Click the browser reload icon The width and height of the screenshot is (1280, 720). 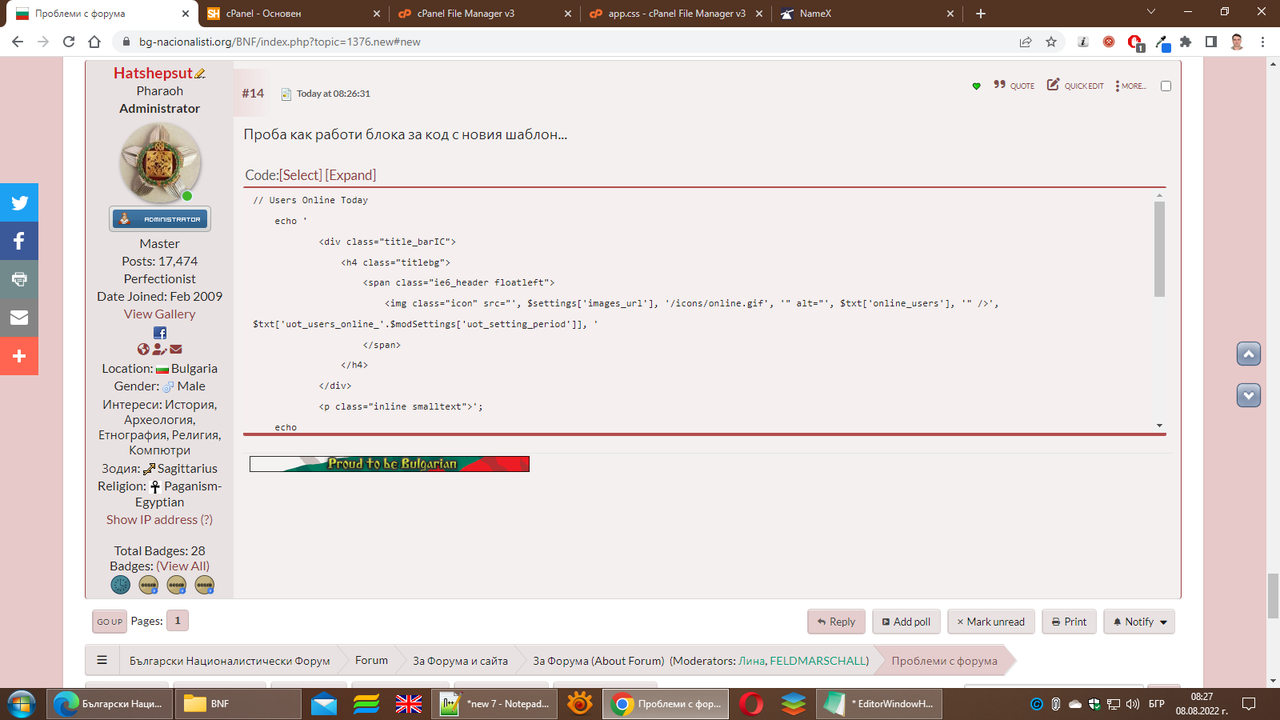tap(69, 42)
